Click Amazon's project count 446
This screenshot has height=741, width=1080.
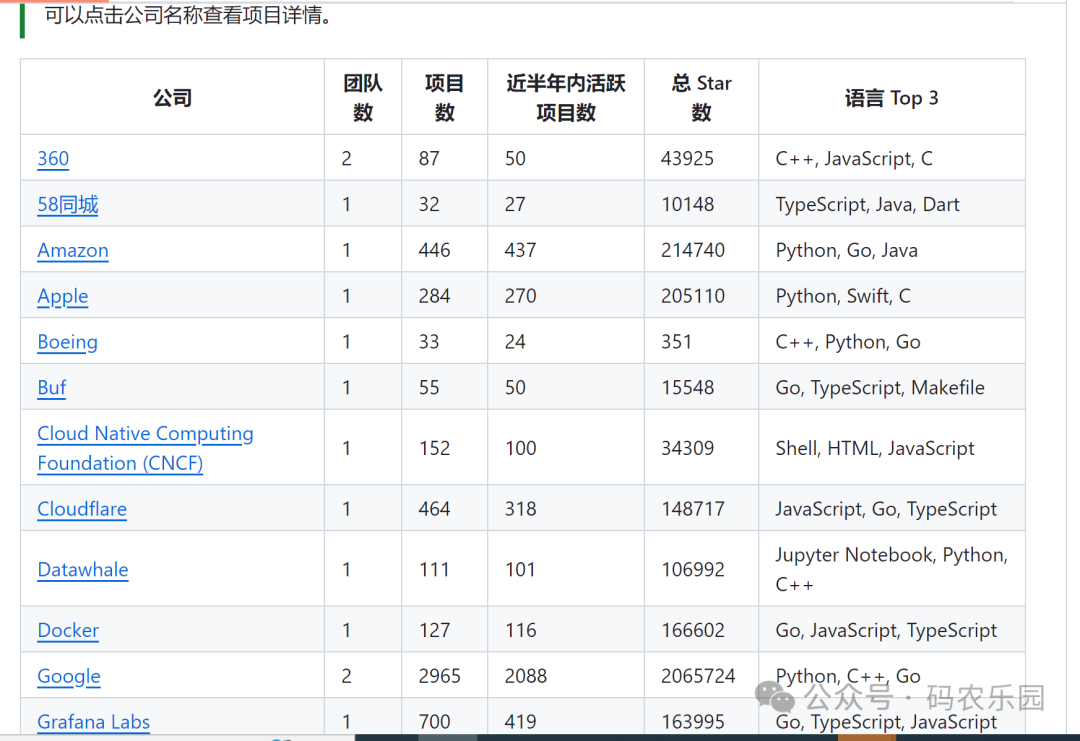[435, 250]
